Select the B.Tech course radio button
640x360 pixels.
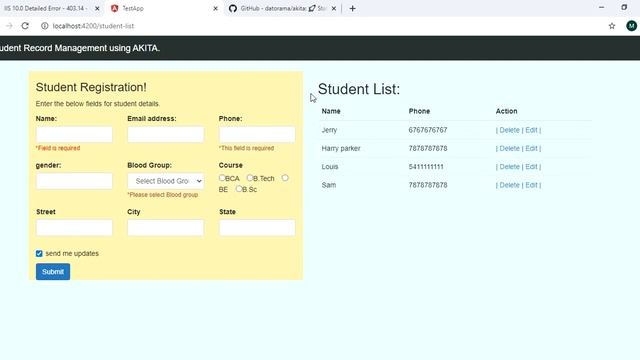tap(250, 178)
